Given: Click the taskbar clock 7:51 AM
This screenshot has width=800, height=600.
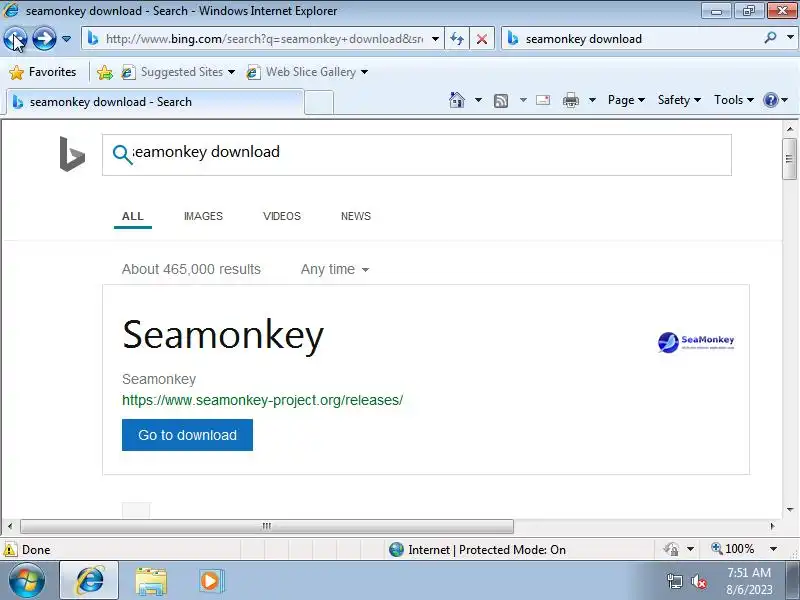Looking at the screenshot, I should [749, 573].
